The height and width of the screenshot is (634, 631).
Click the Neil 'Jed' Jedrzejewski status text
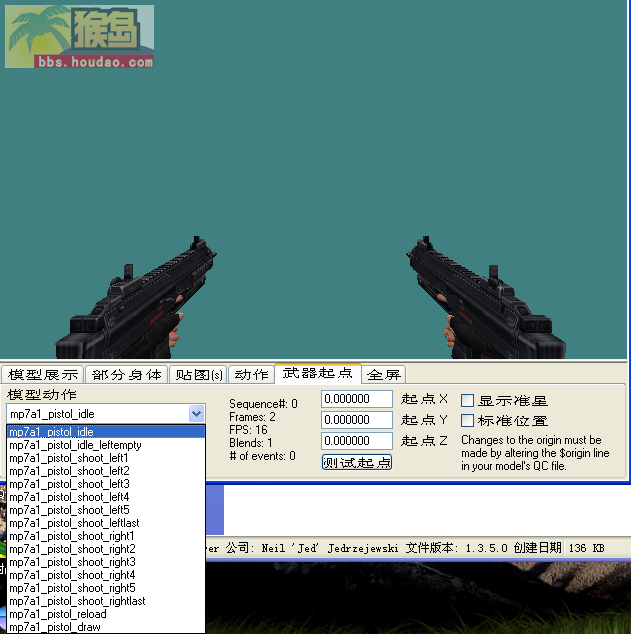[x=330, y=548]
